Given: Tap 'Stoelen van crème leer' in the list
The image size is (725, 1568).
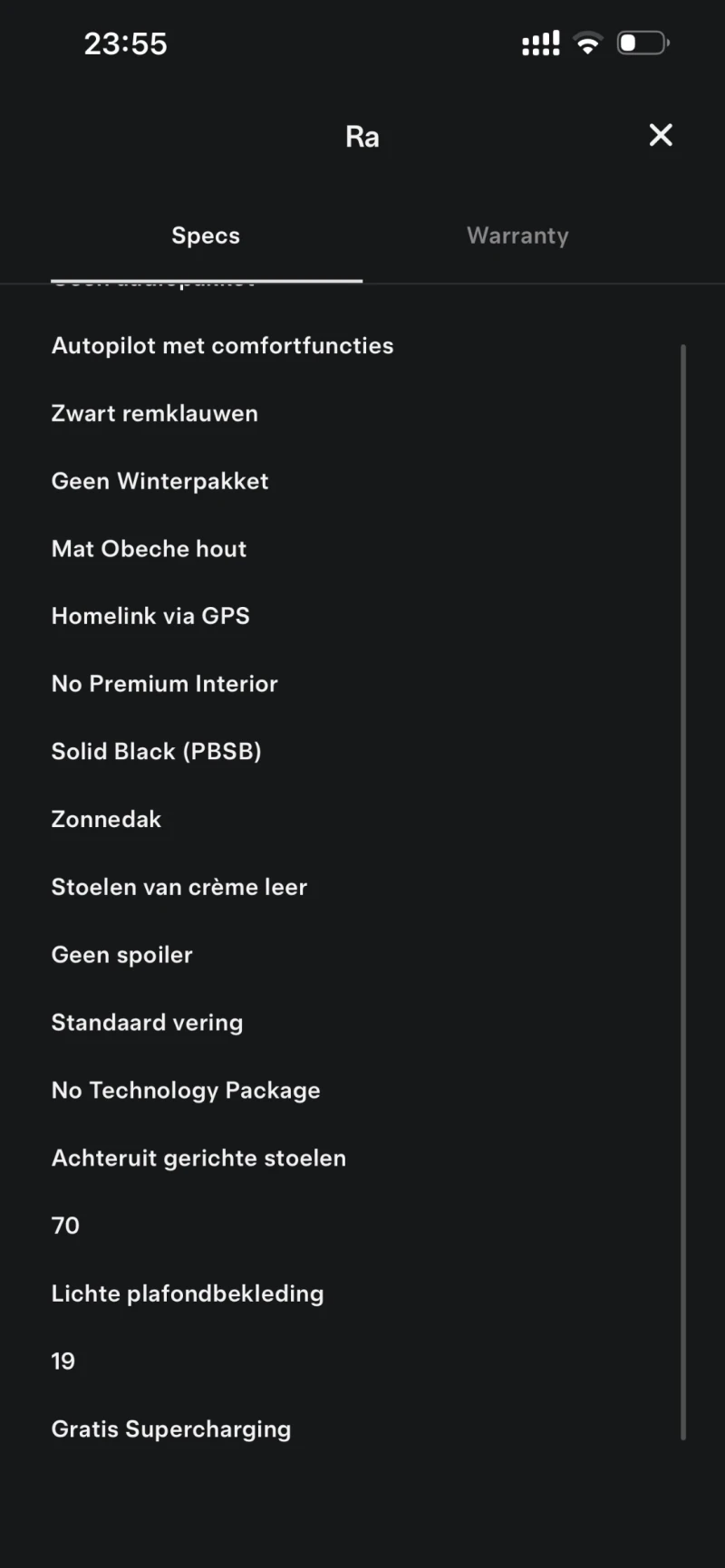Looking at the screenshot, I should click(x=179, y=887).
